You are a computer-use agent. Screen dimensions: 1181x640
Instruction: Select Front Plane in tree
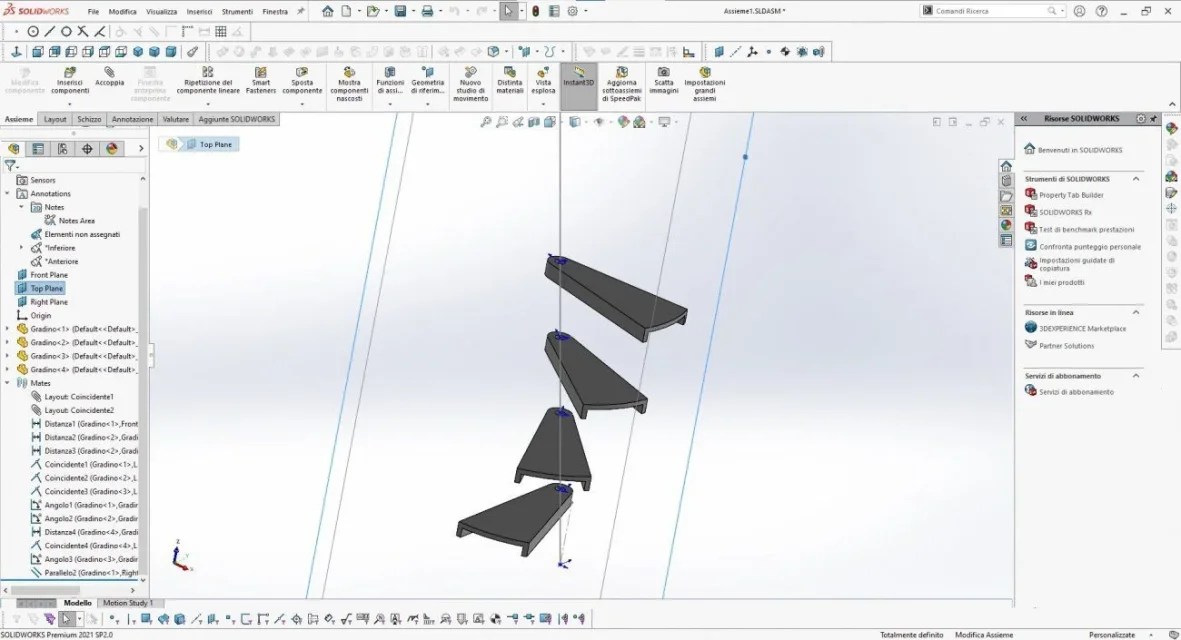(49, 275)
